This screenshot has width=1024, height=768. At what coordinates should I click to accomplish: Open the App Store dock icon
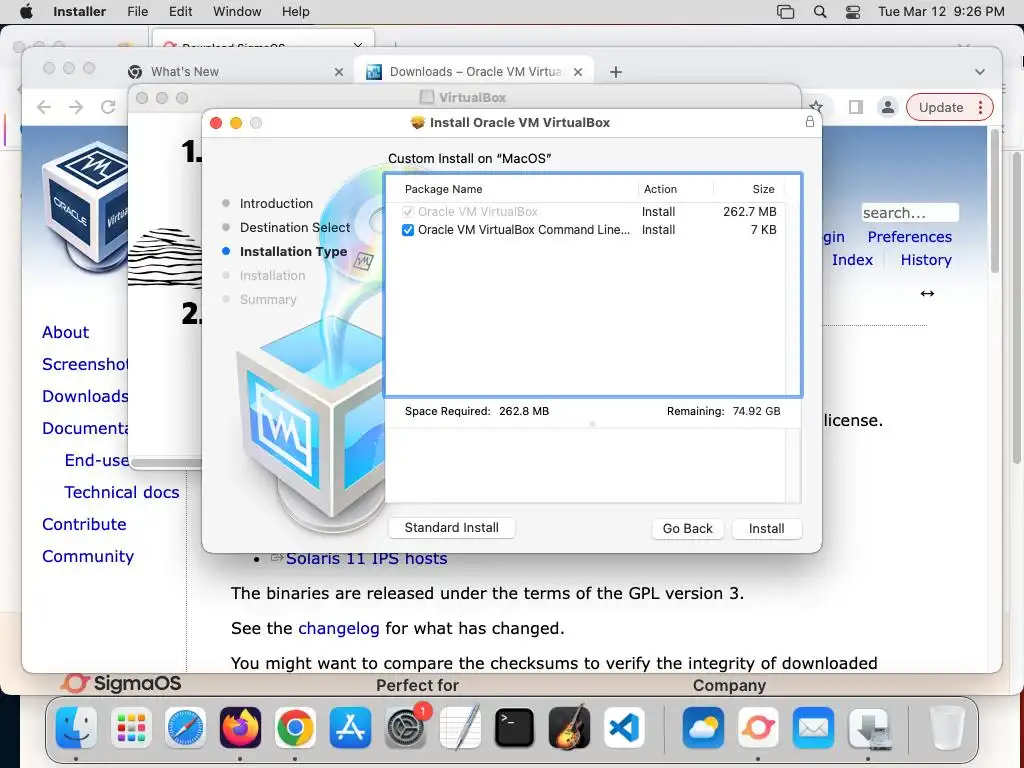coord(350,728)
